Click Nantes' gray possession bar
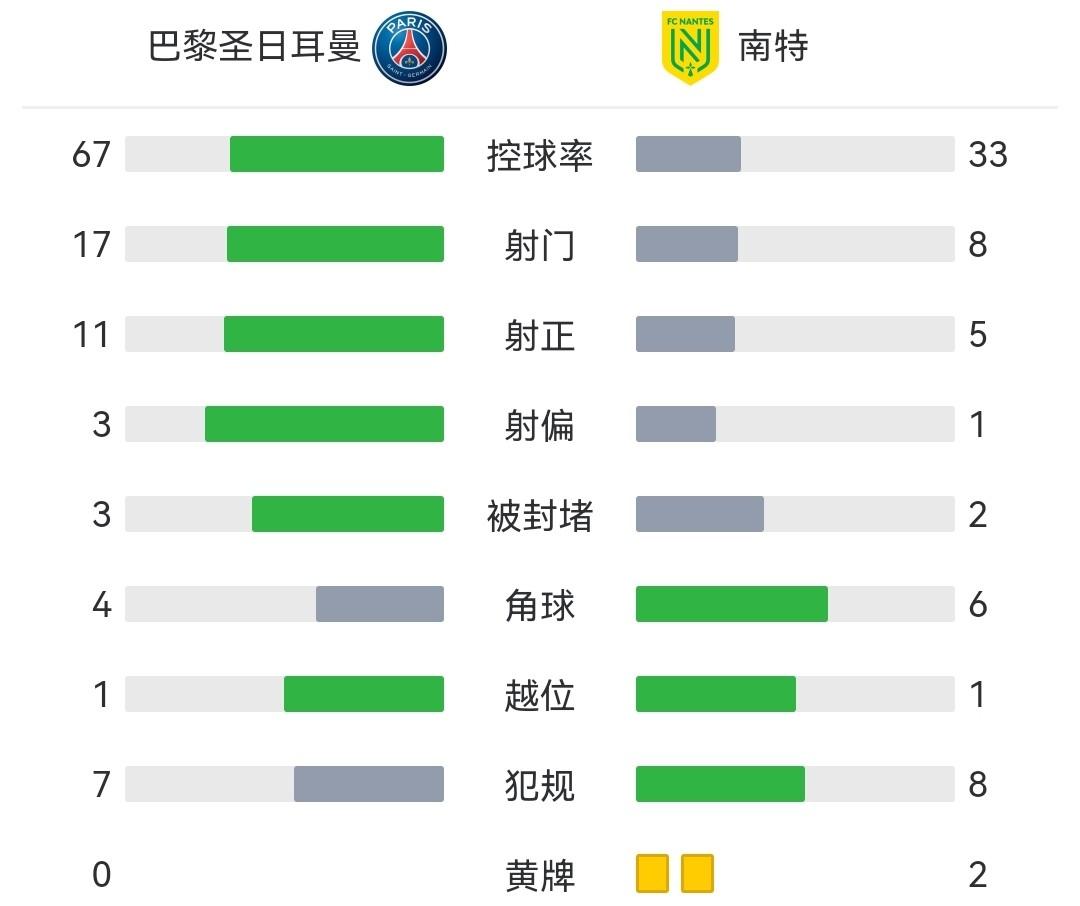This screenshot has height=906, width=1080. coord(688,154)
